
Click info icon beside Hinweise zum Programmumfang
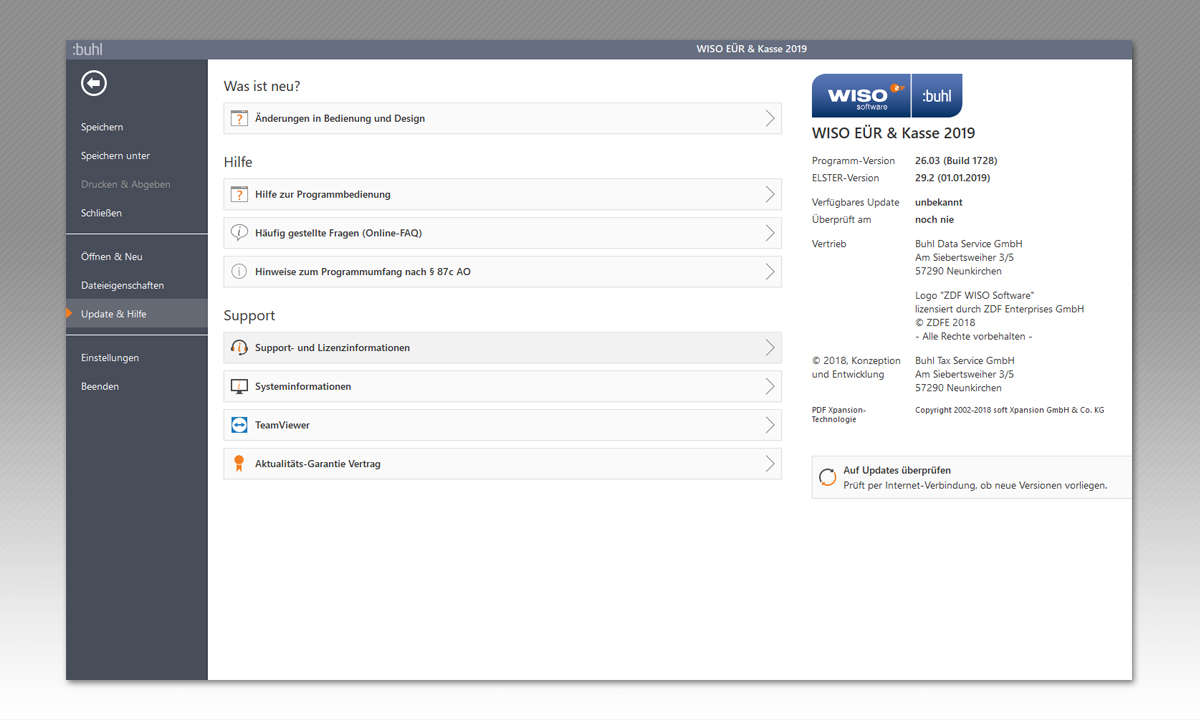(x=239, y=271)
